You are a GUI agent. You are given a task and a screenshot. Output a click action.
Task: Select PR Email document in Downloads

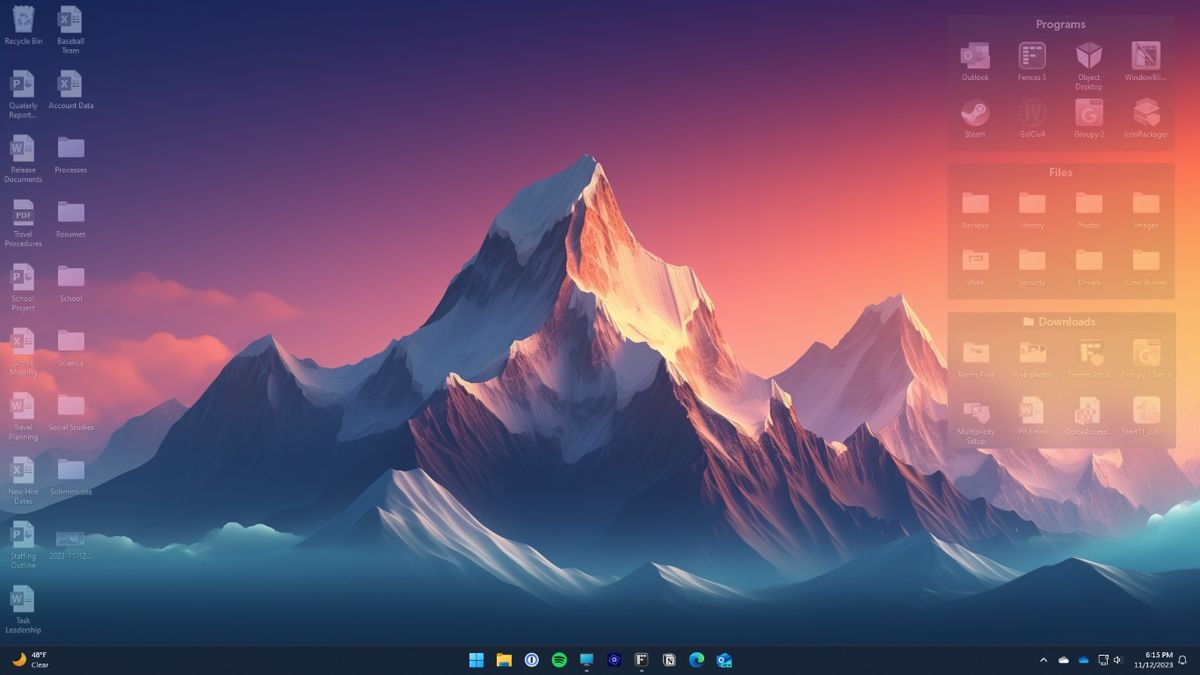click(1032, 417)
